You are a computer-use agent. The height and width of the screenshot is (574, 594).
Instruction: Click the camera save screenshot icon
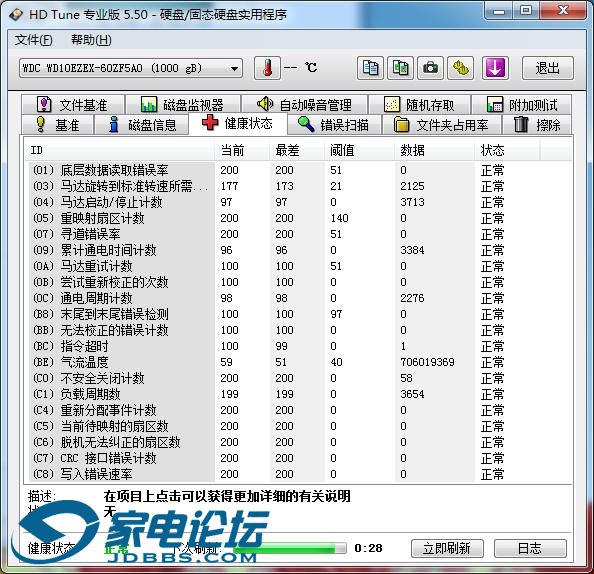click(430, 68)
